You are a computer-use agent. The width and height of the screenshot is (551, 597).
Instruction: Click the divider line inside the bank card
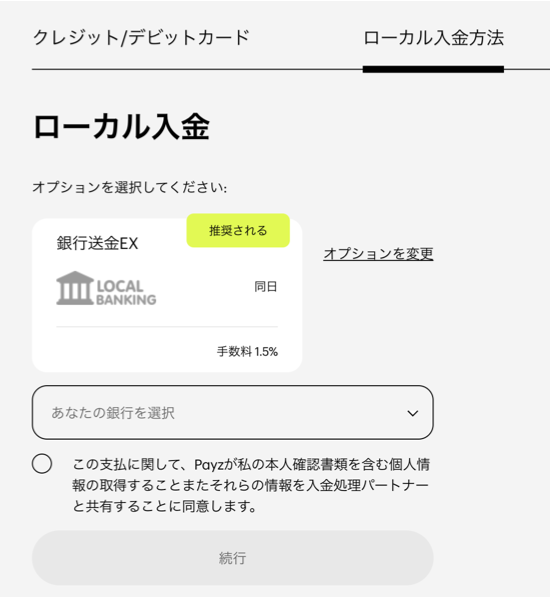click(x=167, y=326)
